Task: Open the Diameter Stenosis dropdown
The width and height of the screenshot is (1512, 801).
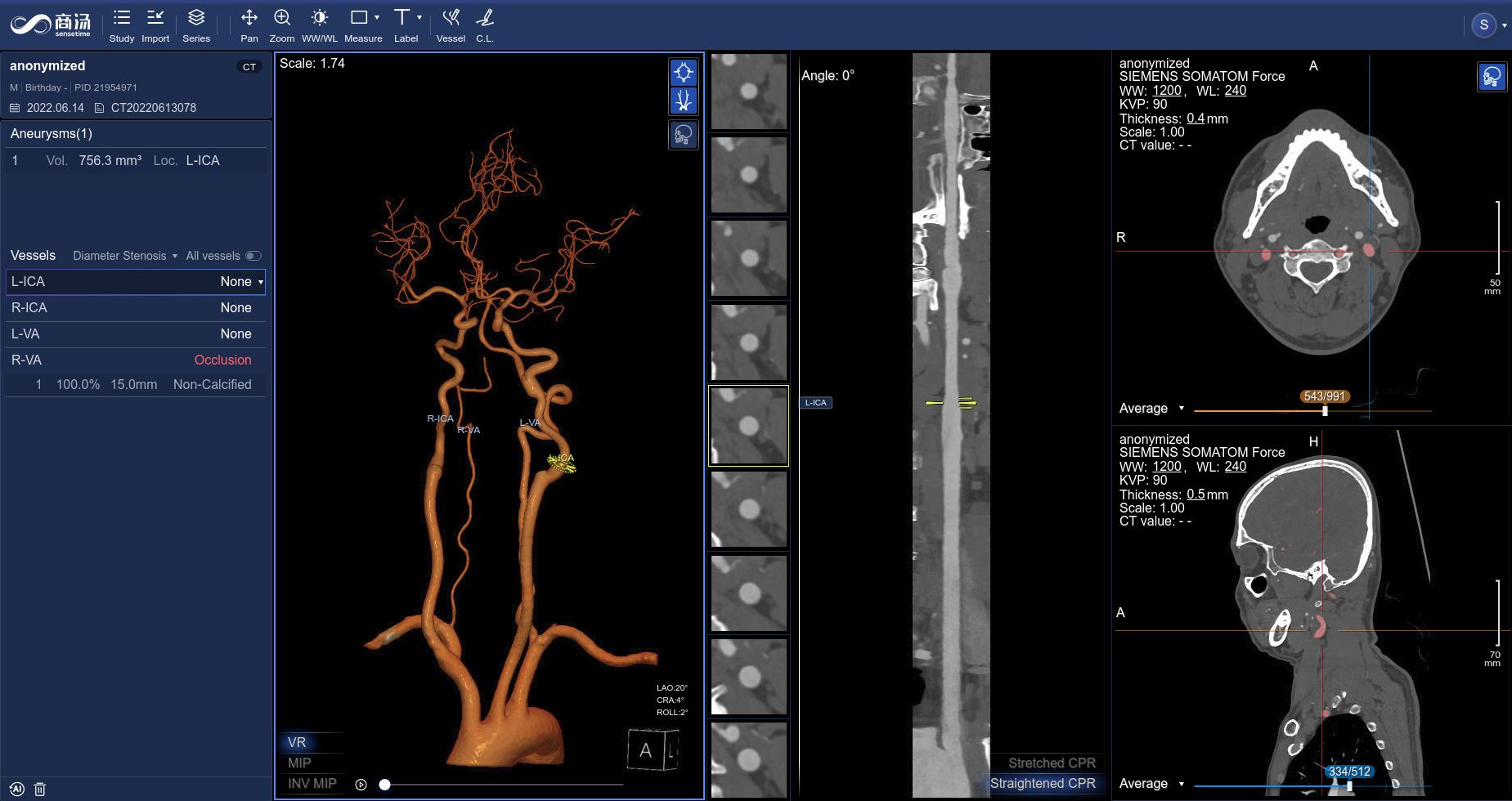Action: click(125, 256)
